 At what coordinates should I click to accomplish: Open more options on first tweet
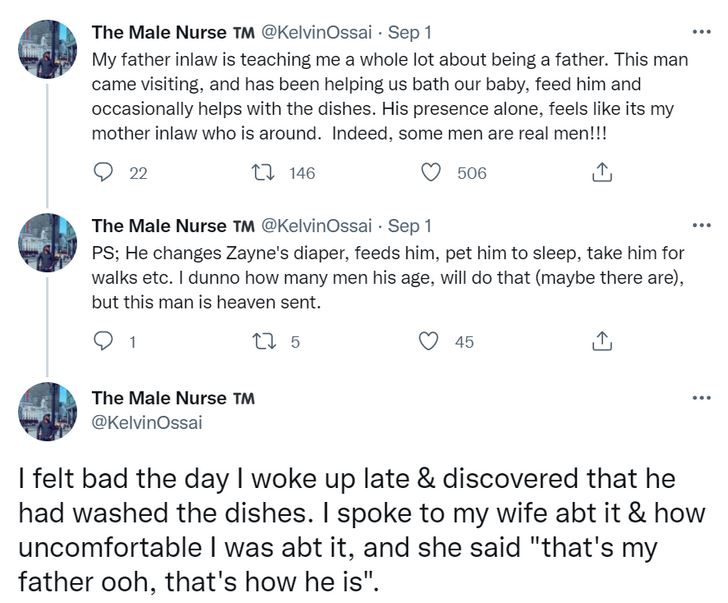tap(701, 32)
